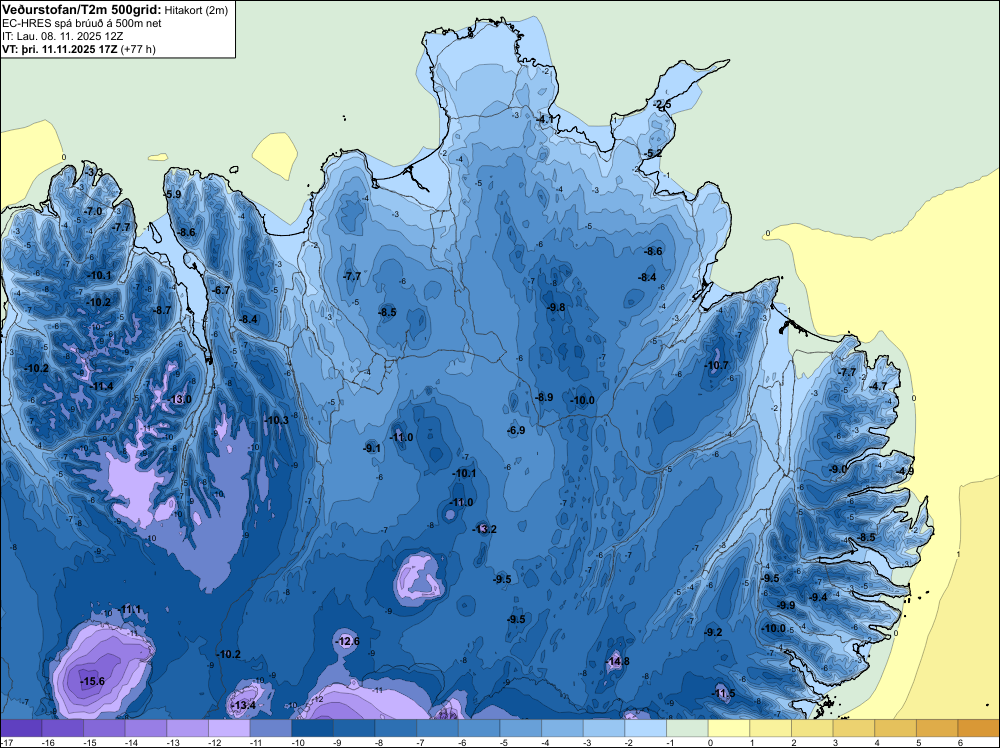Click the -13.0 temperature label

coord(179,399)
